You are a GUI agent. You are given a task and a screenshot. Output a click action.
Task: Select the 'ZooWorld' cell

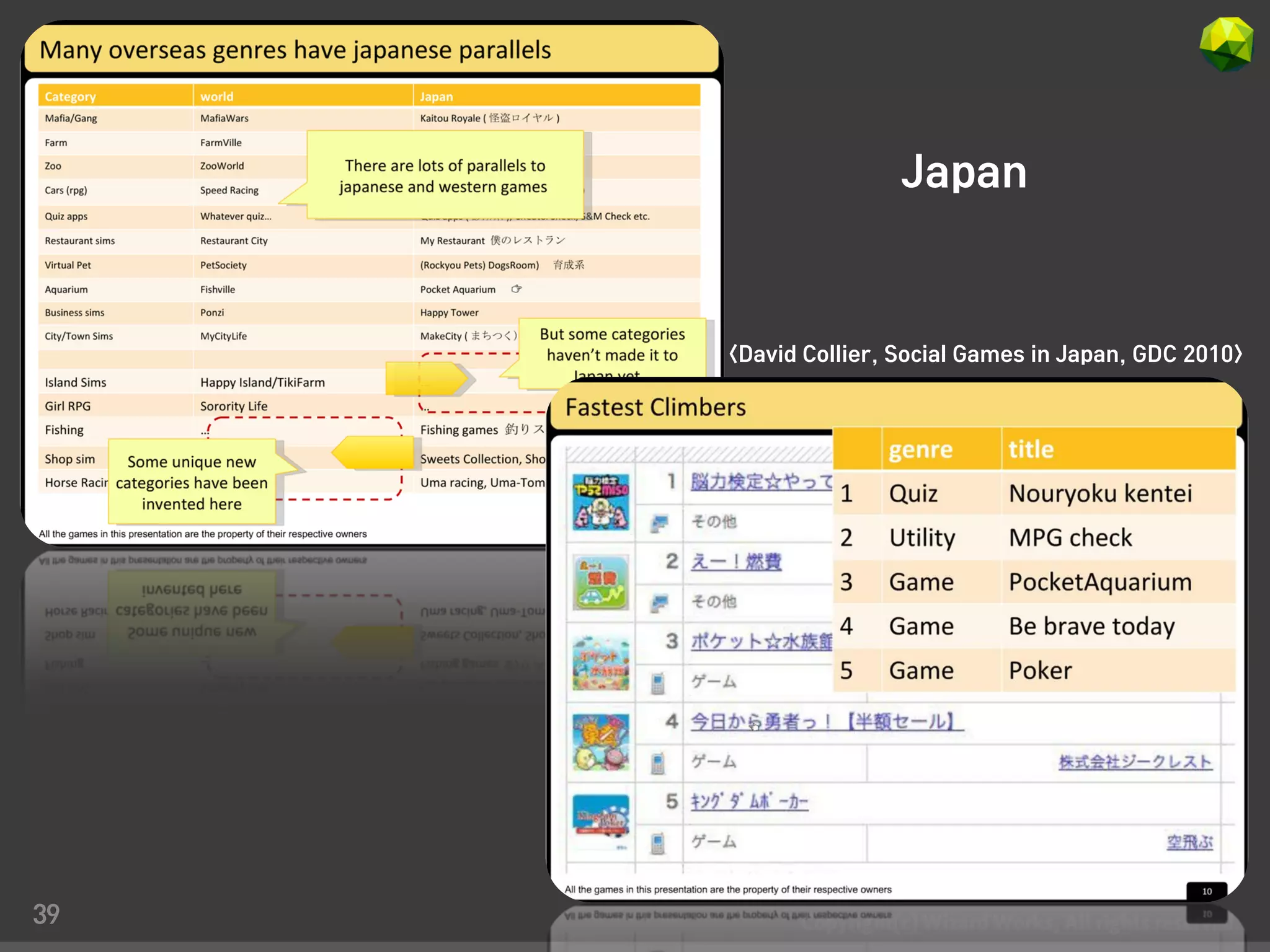251,166
